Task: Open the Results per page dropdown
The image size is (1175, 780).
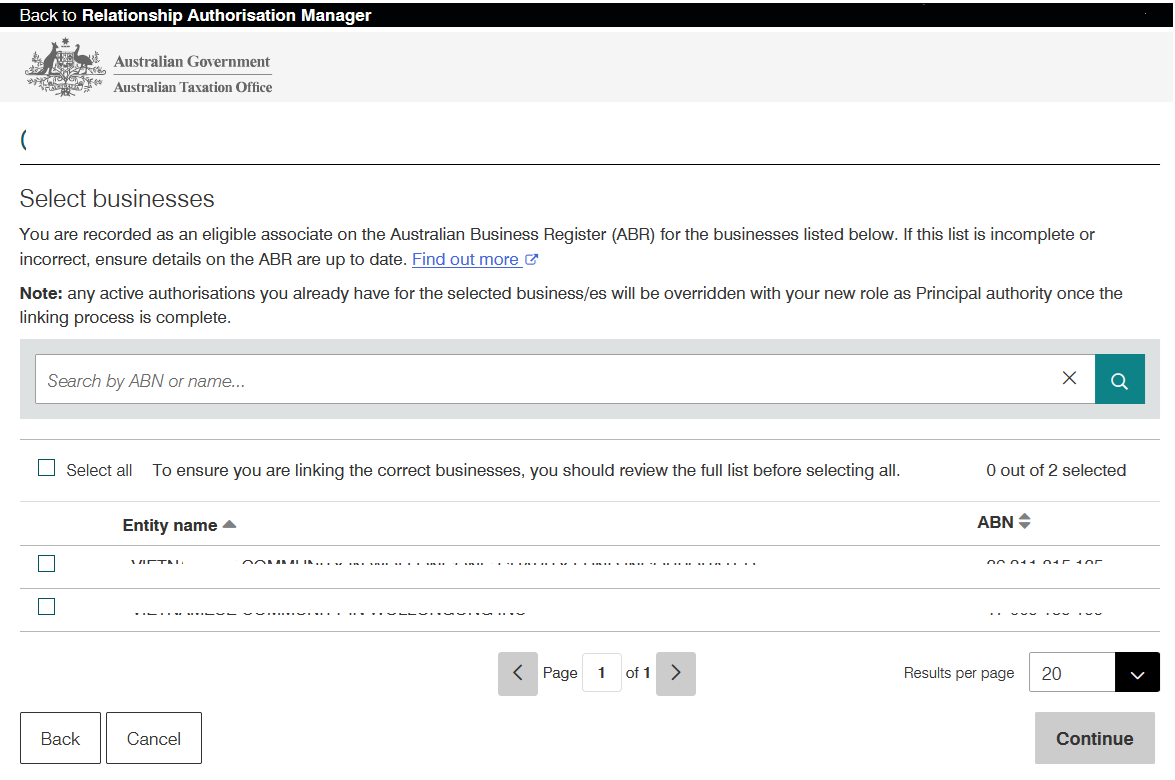Action: tap(1138, 672)
